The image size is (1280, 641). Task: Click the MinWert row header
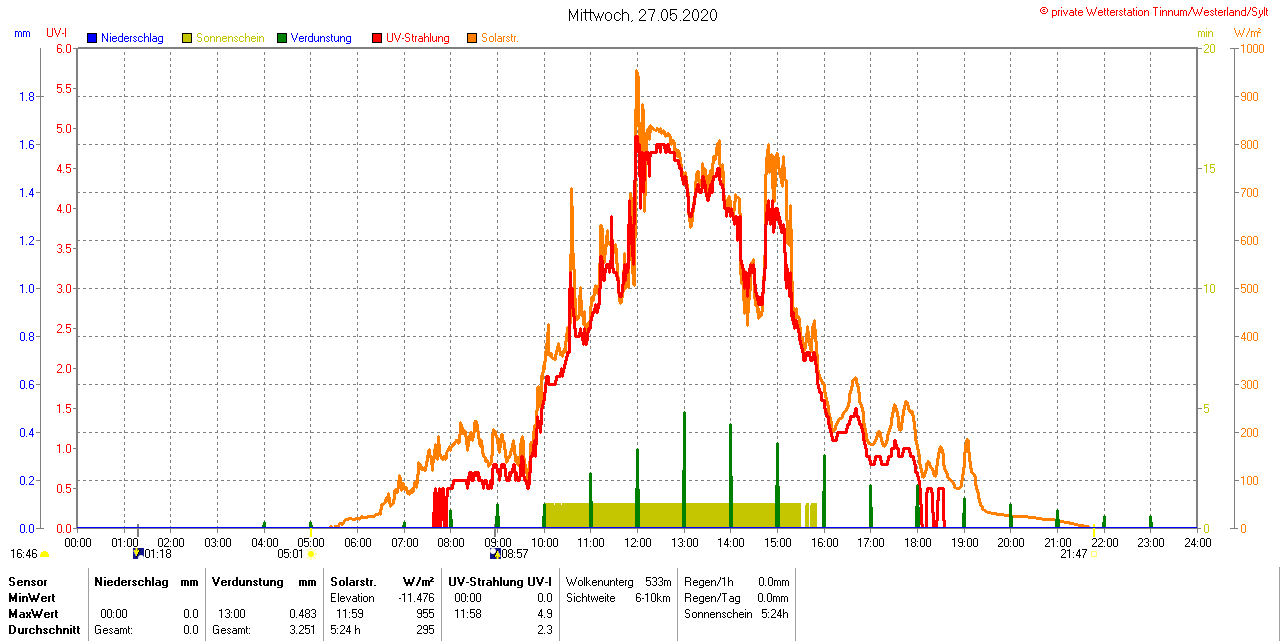32,597
